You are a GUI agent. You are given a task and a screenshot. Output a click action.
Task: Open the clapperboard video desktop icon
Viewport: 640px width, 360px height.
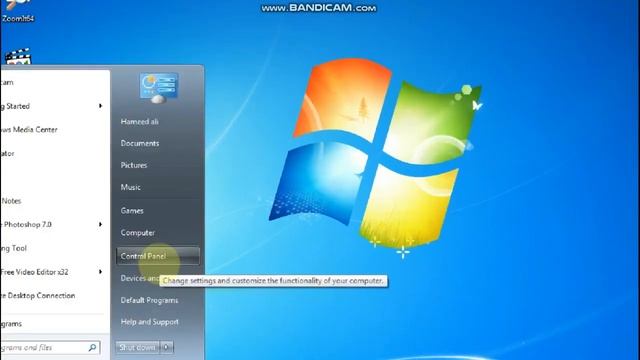point(18,57)
